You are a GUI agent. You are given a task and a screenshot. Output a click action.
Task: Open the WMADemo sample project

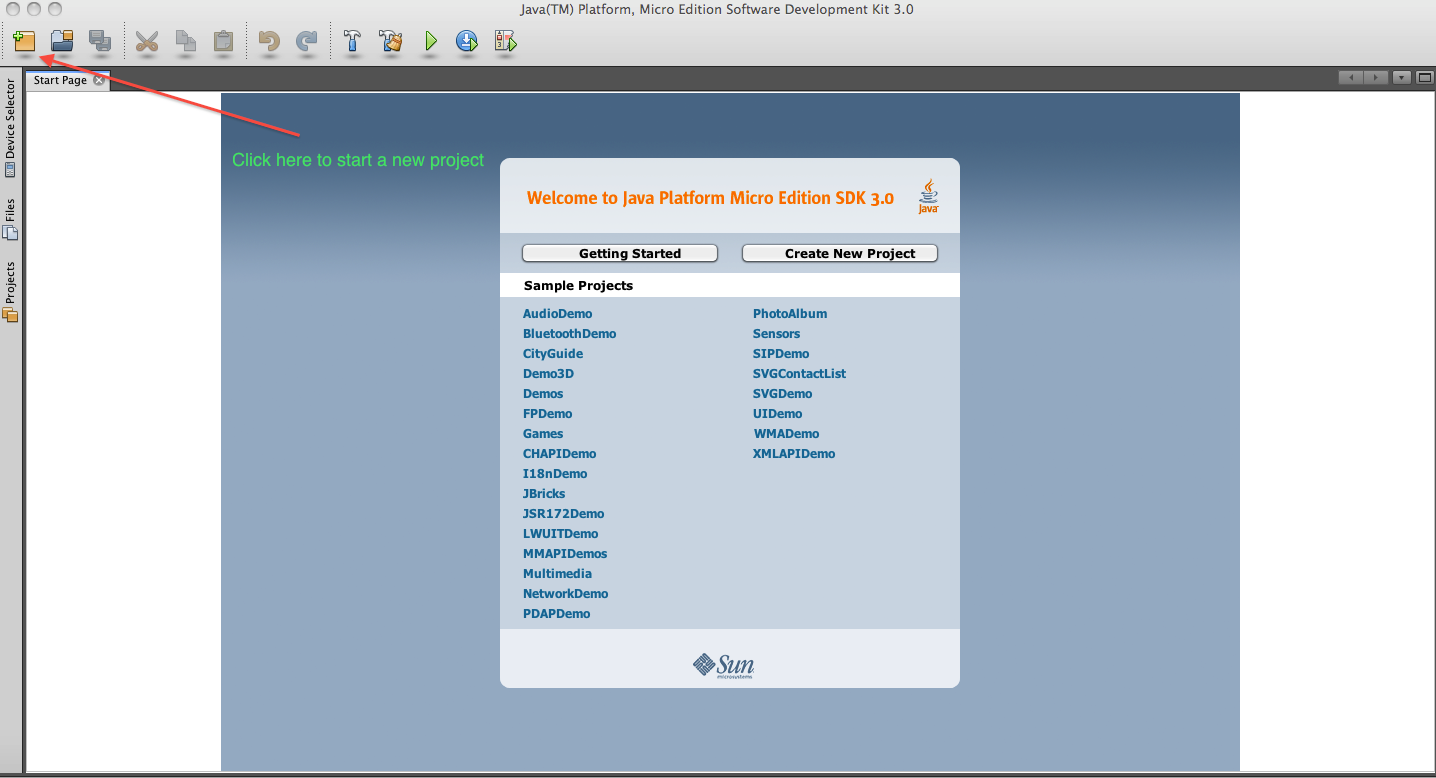tap(786, 433)
